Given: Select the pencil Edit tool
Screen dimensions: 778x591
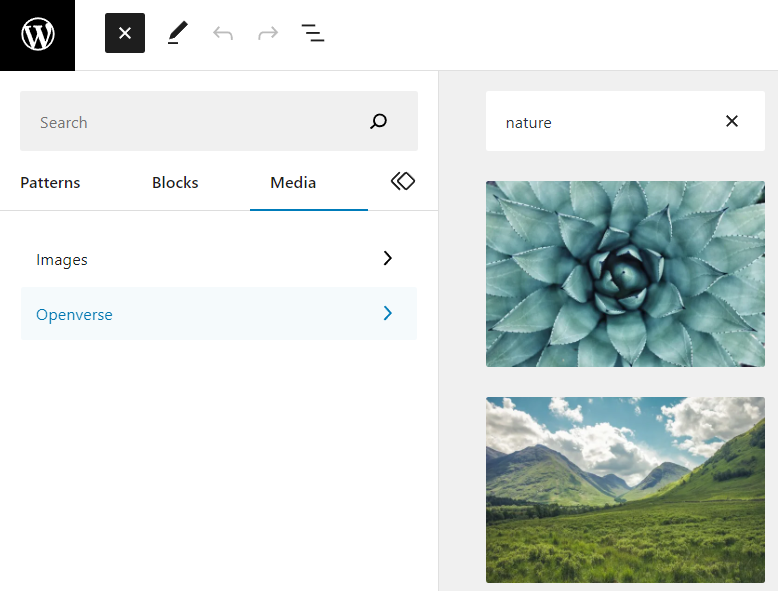Looking at the screenshot, I should (x=177, y=33).
